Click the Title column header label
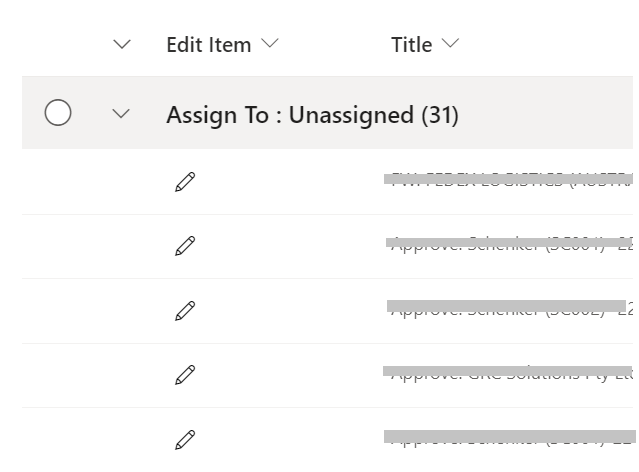Image resolution: width=639 pixels, height=472 pixels. [x=412, y=44]
